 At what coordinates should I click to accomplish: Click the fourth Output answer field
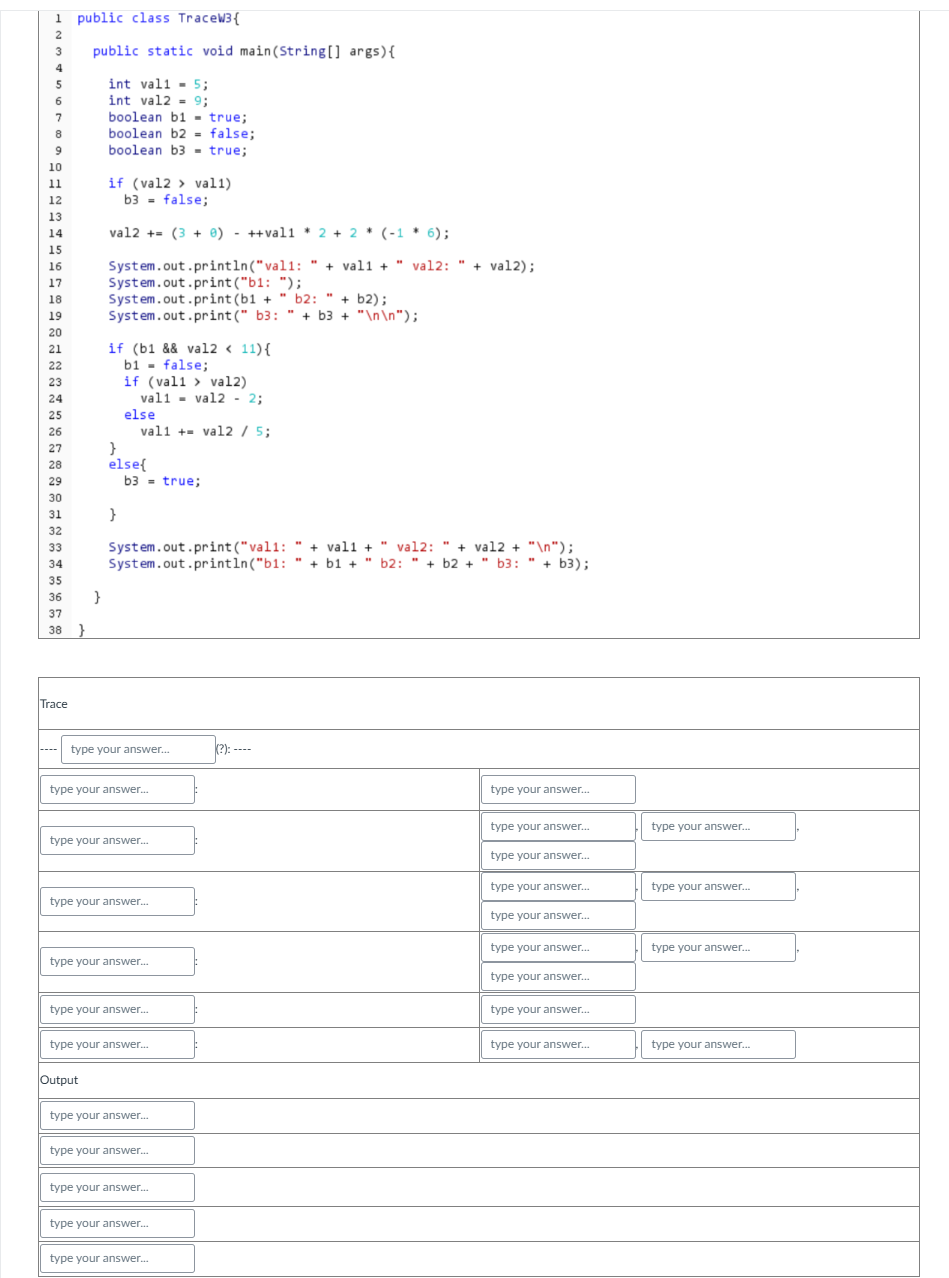[x=118, y=1223]
